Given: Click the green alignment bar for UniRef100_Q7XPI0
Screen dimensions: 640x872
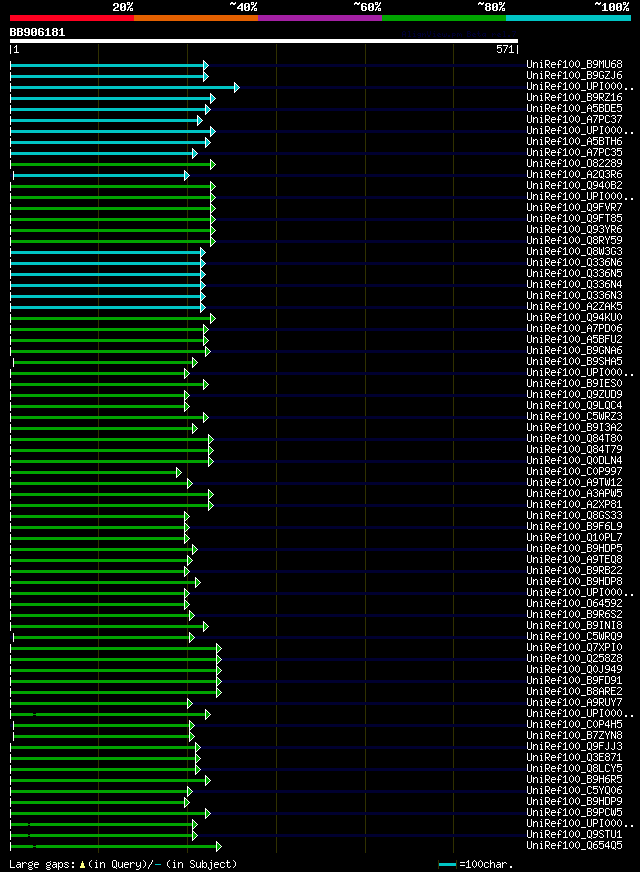Looking at the screenshot, I should [116, 648].
